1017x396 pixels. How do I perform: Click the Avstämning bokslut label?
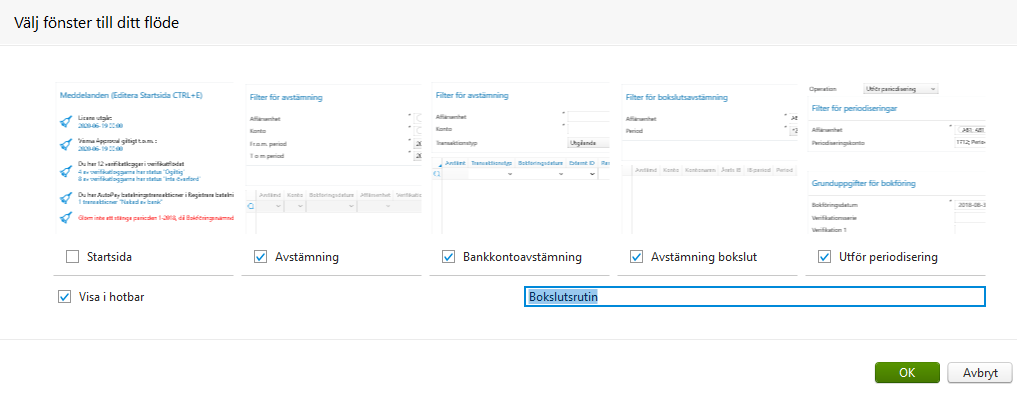click(x=704, y=257)
